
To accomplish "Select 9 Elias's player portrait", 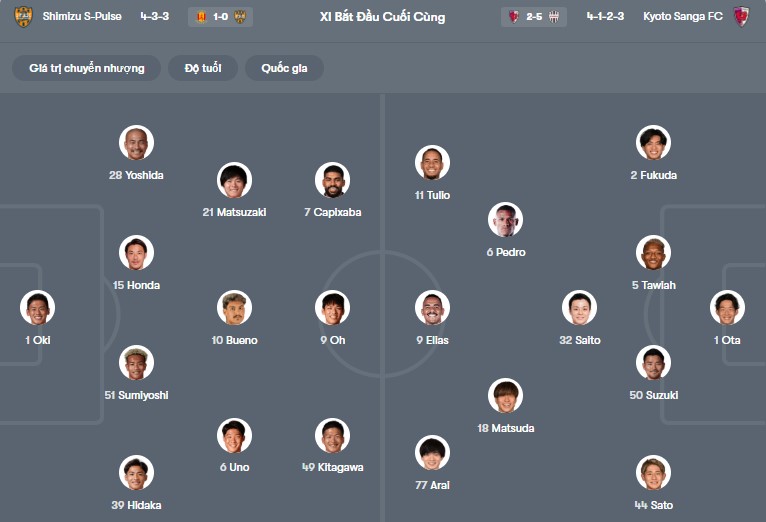I will (x=432, y=308).
